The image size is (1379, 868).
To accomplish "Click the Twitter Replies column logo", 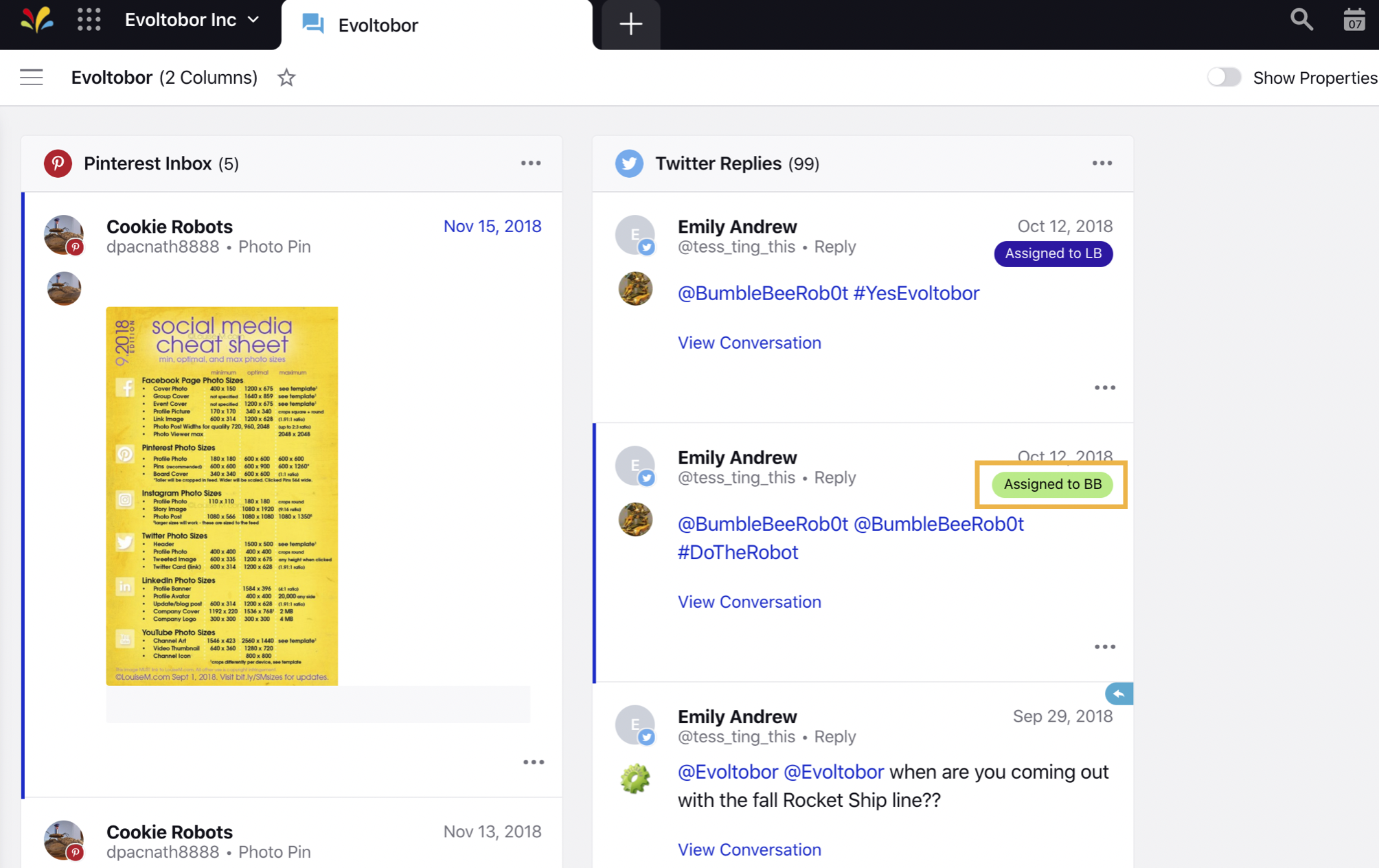I will pyautogui.click(x=629, y=163).
